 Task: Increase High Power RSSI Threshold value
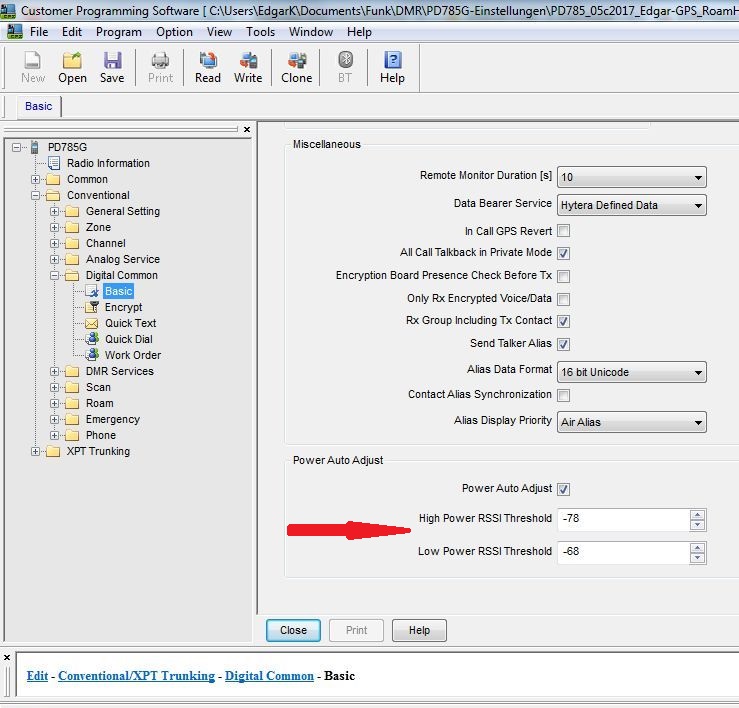(698, 515)
